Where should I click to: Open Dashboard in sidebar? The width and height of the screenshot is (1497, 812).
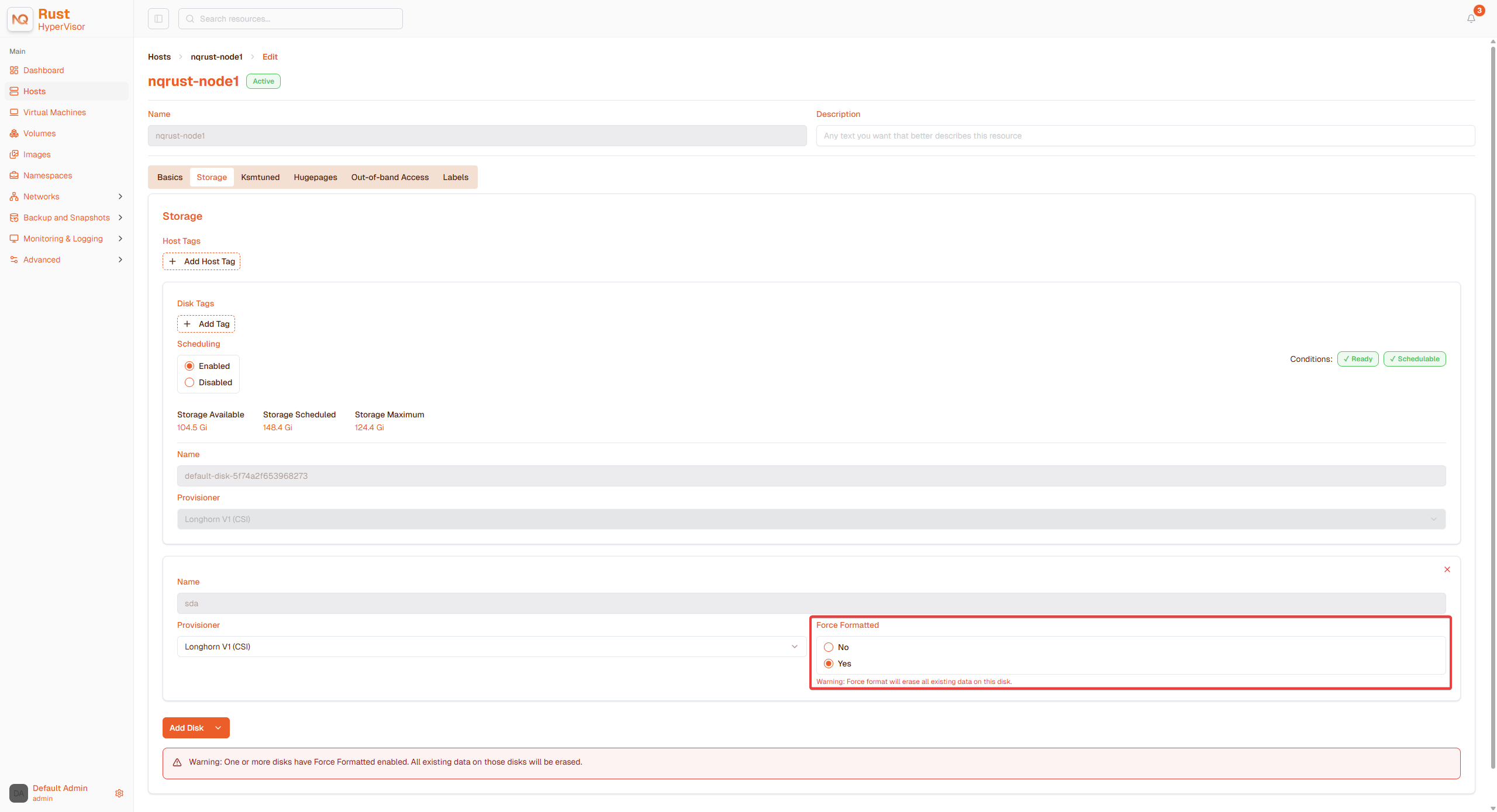pyautogui.click(x=43, y=70)
